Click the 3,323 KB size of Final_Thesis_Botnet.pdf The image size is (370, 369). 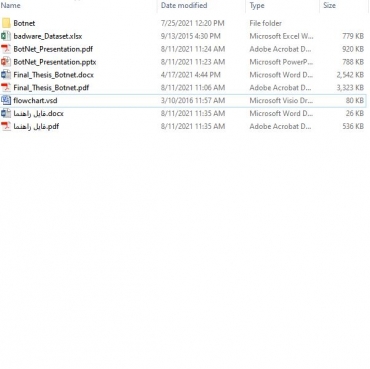click(350, 88)
